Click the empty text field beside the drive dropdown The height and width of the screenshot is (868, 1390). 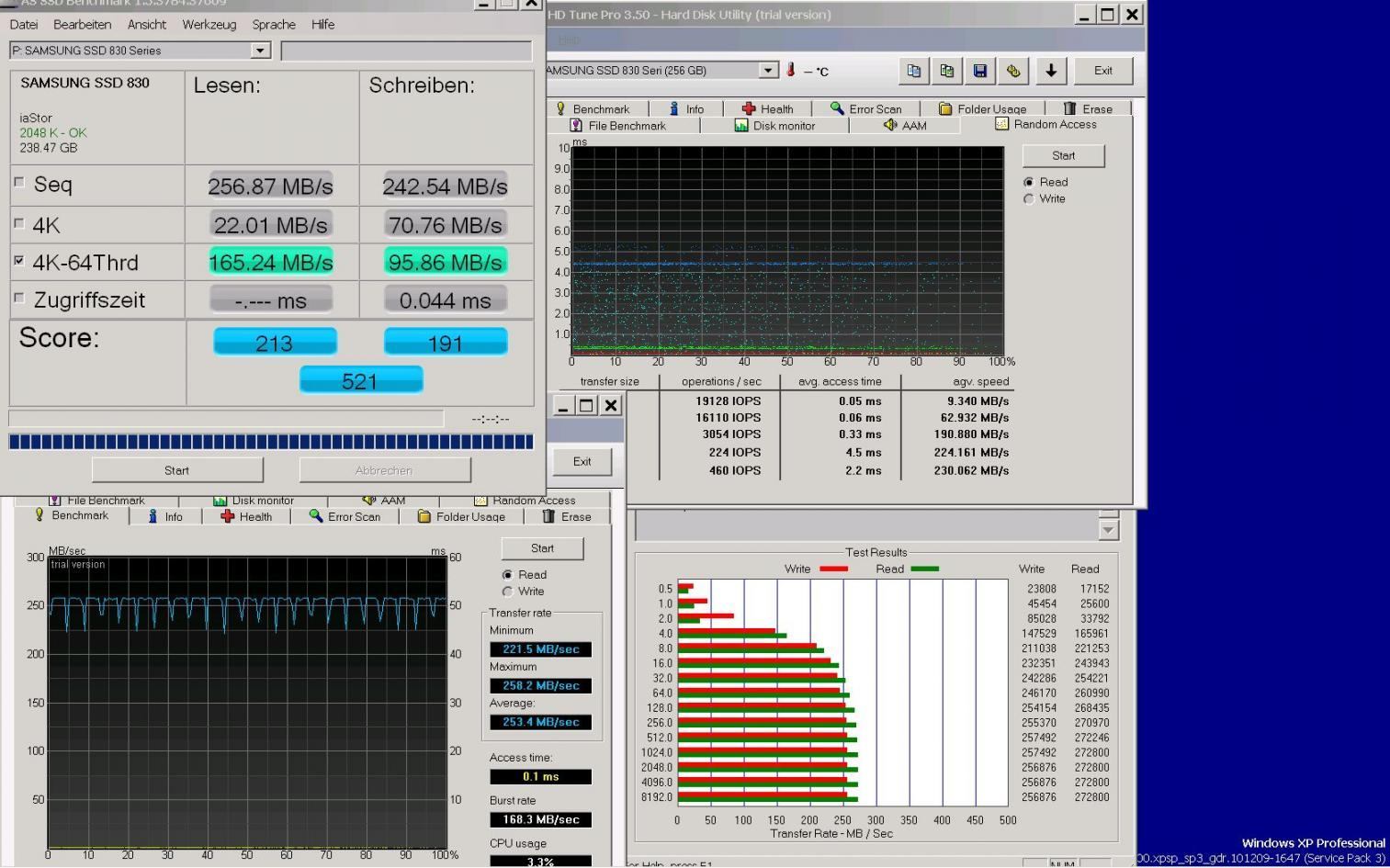tap(406, 51)
